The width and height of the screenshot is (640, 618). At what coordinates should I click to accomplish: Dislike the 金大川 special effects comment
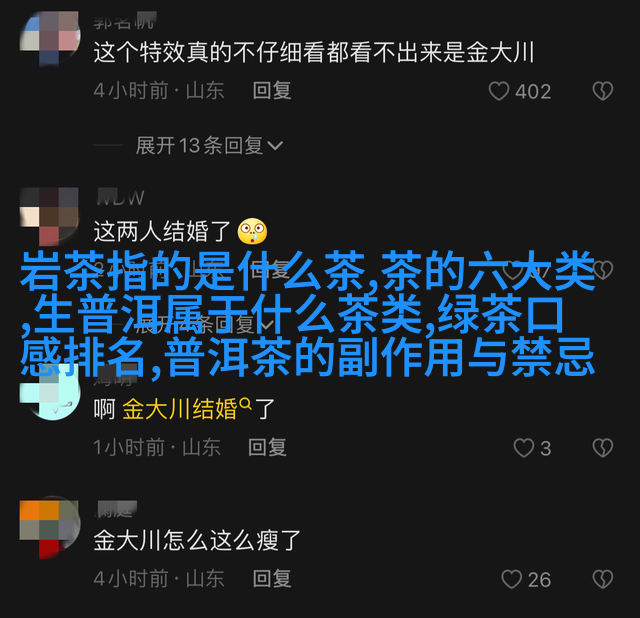pos(603,91)
